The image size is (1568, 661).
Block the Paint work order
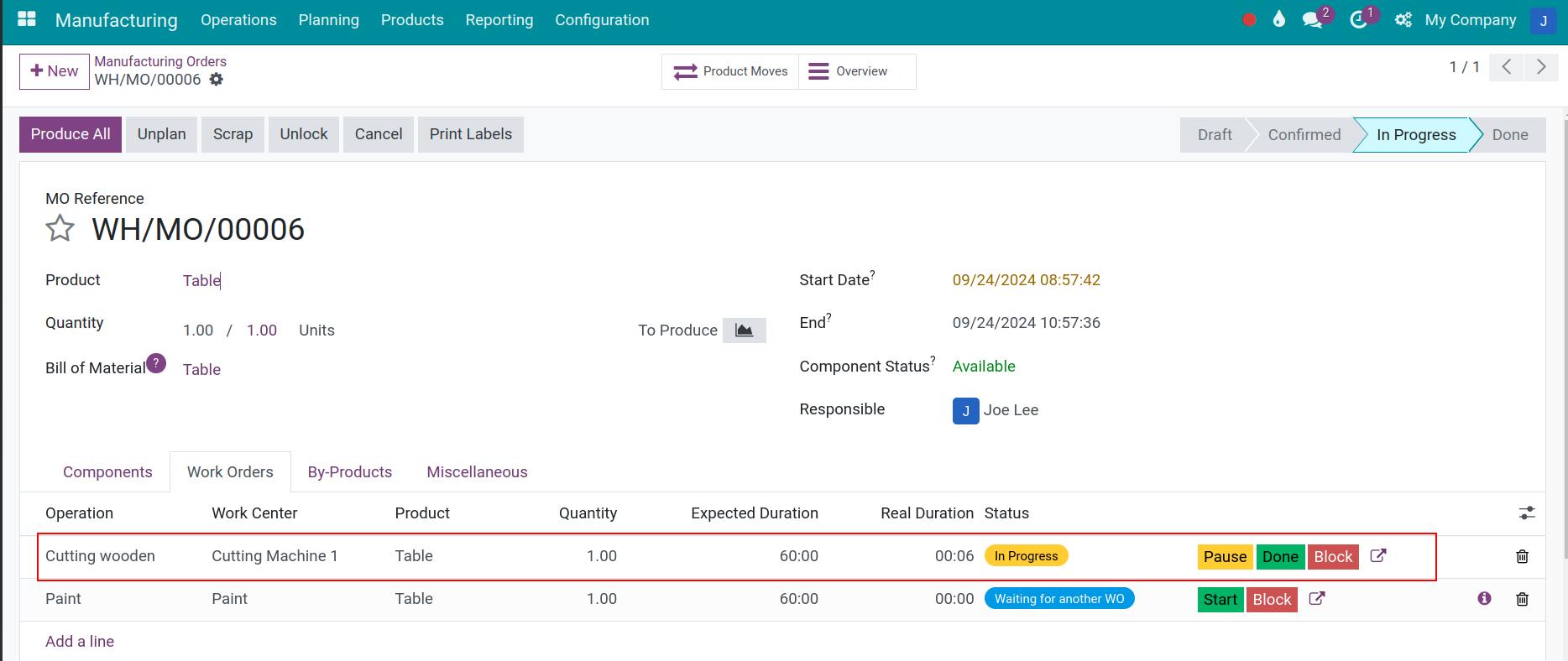(1272, 599)
